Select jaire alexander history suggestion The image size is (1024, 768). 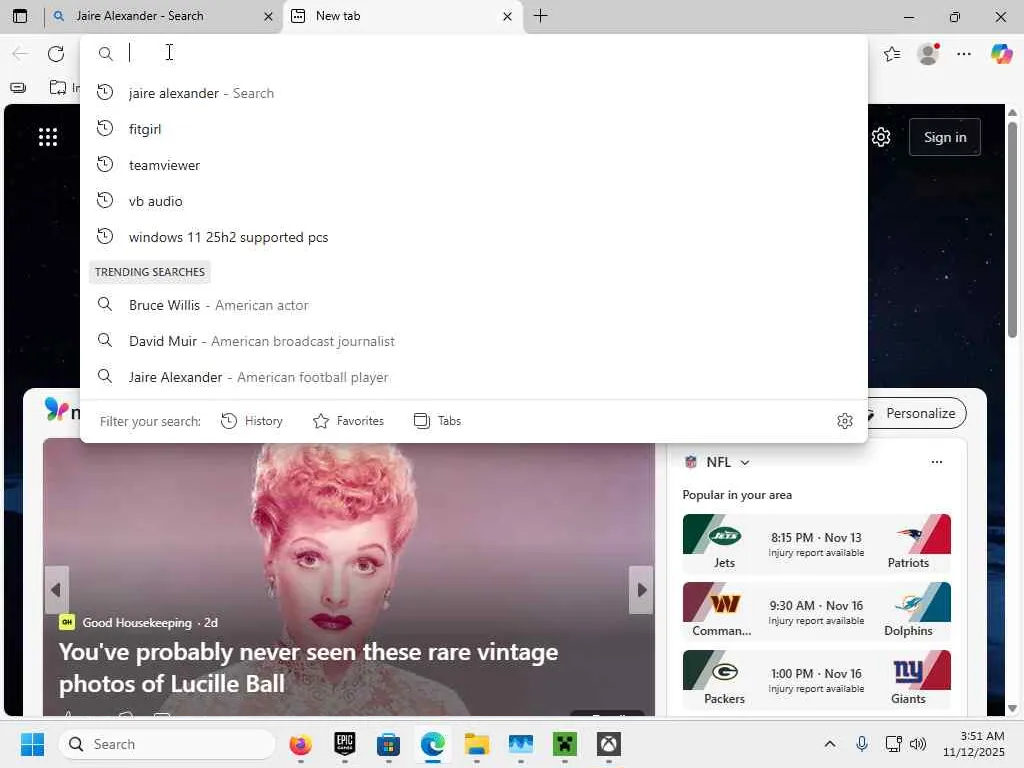point(474,93)
